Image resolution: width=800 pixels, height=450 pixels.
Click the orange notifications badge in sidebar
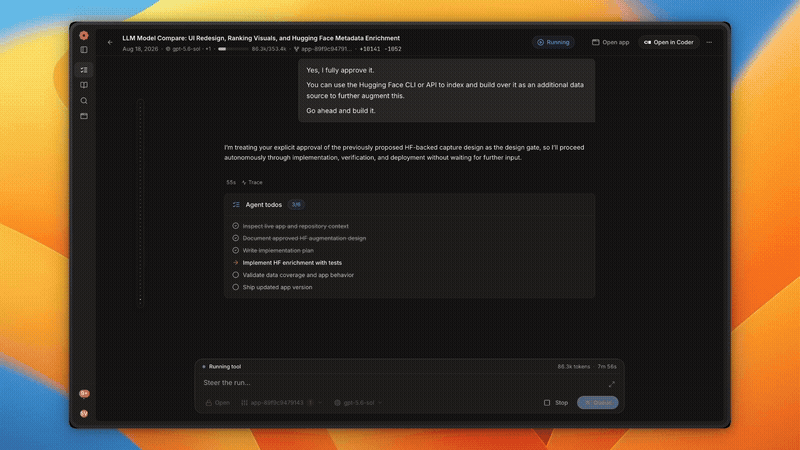(84, 393)
